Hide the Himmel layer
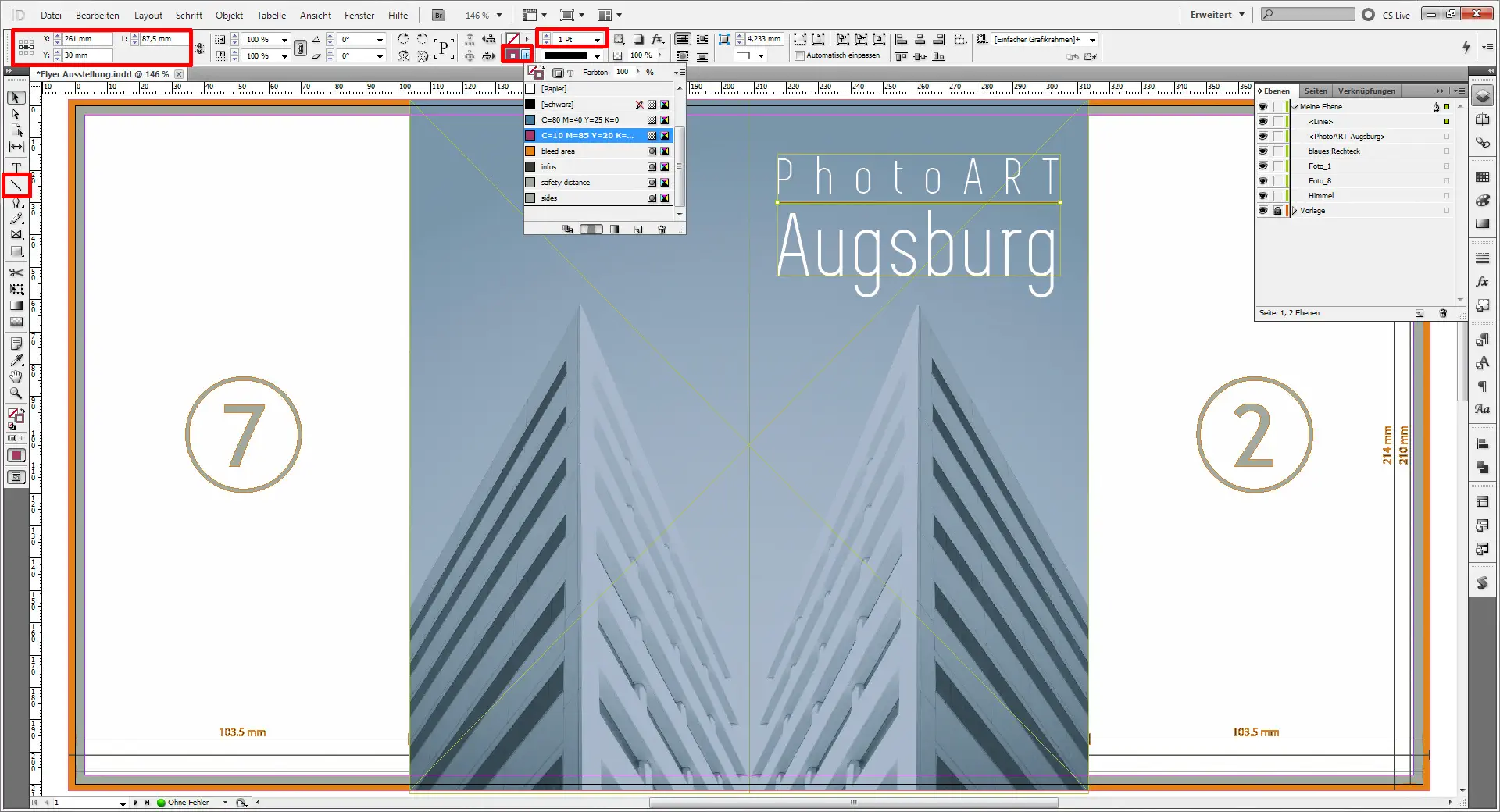1500x812 pixels. tap(1263, 195)
